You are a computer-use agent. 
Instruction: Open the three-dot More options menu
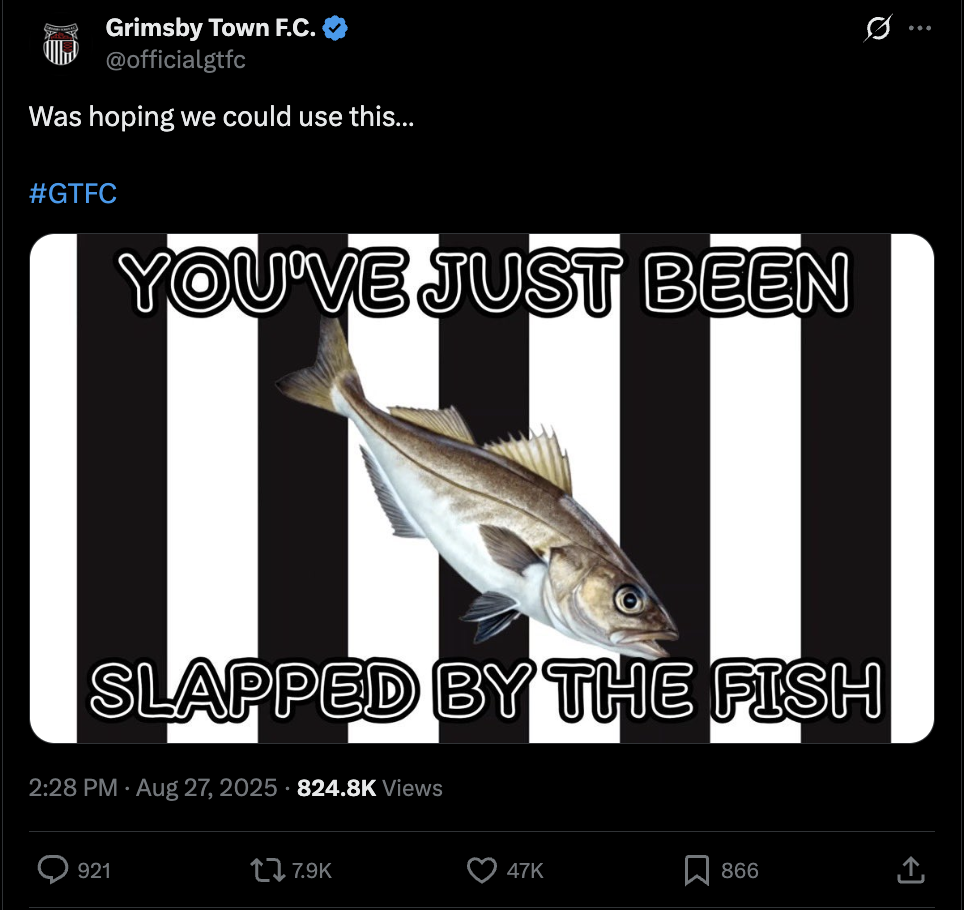pos(919,29)
